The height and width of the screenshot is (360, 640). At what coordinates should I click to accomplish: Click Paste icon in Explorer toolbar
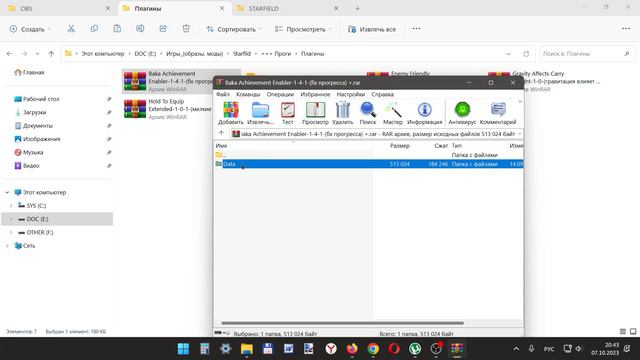tap(117, 29)
